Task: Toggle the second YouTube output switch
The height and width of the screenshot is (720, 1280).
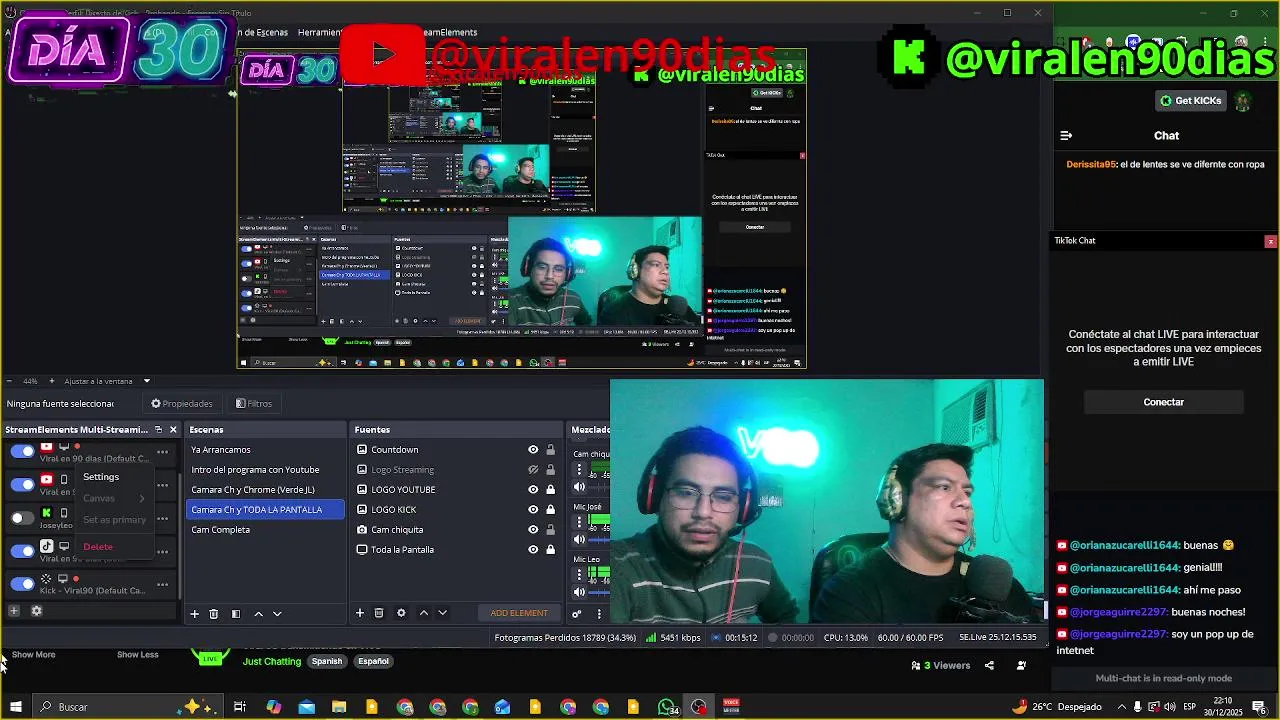Action: (x=22, y=485)
